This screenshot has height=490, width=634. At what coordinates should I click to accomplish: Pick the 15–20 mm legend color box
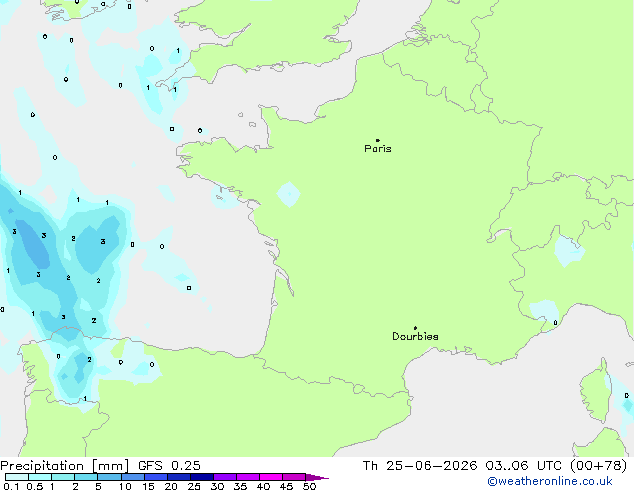[x=156, y=477]
